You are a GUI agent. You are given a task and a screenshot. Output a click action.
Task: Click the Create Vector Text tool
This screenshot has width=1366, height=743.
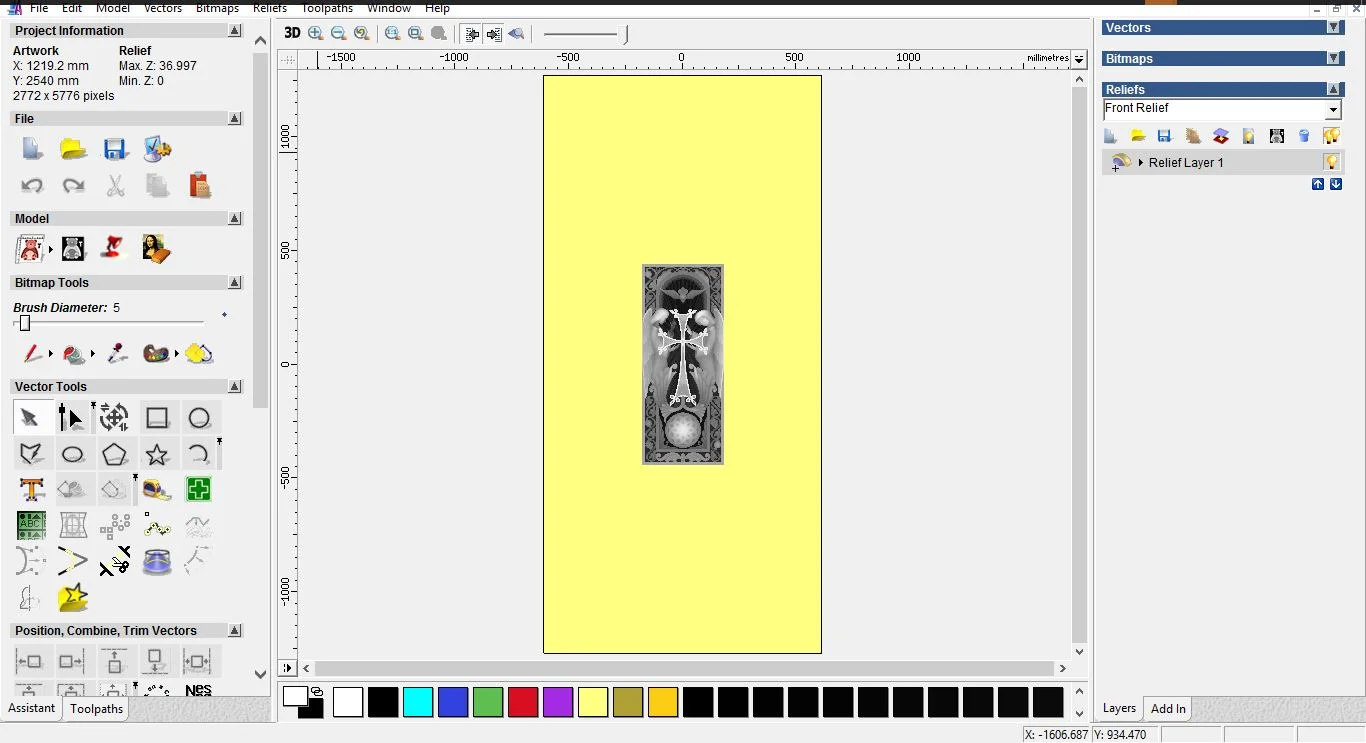(x=31, y=490)
